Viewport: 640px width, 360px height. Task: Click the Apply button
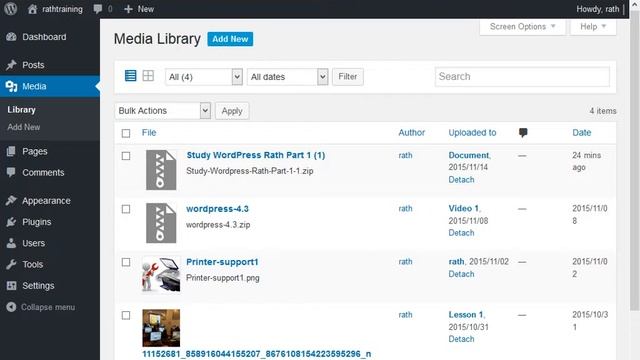coord(232,111)
